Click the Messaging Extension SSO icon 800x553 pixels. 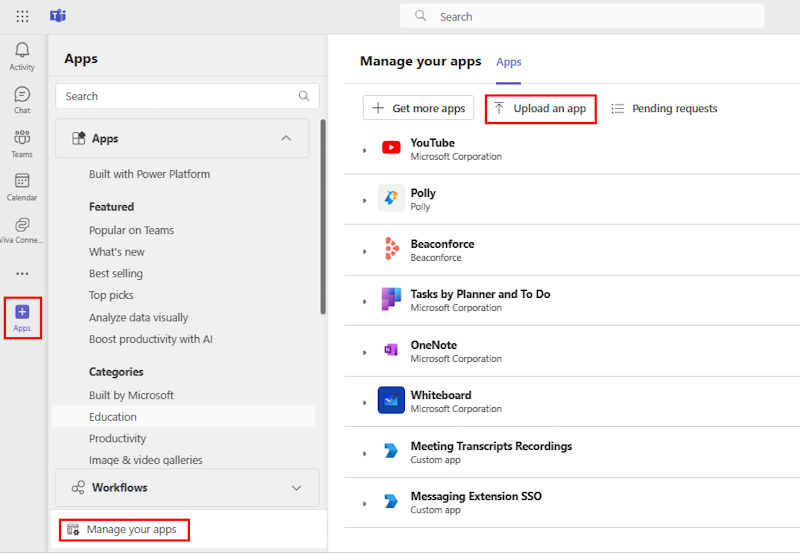coord(391,501)
